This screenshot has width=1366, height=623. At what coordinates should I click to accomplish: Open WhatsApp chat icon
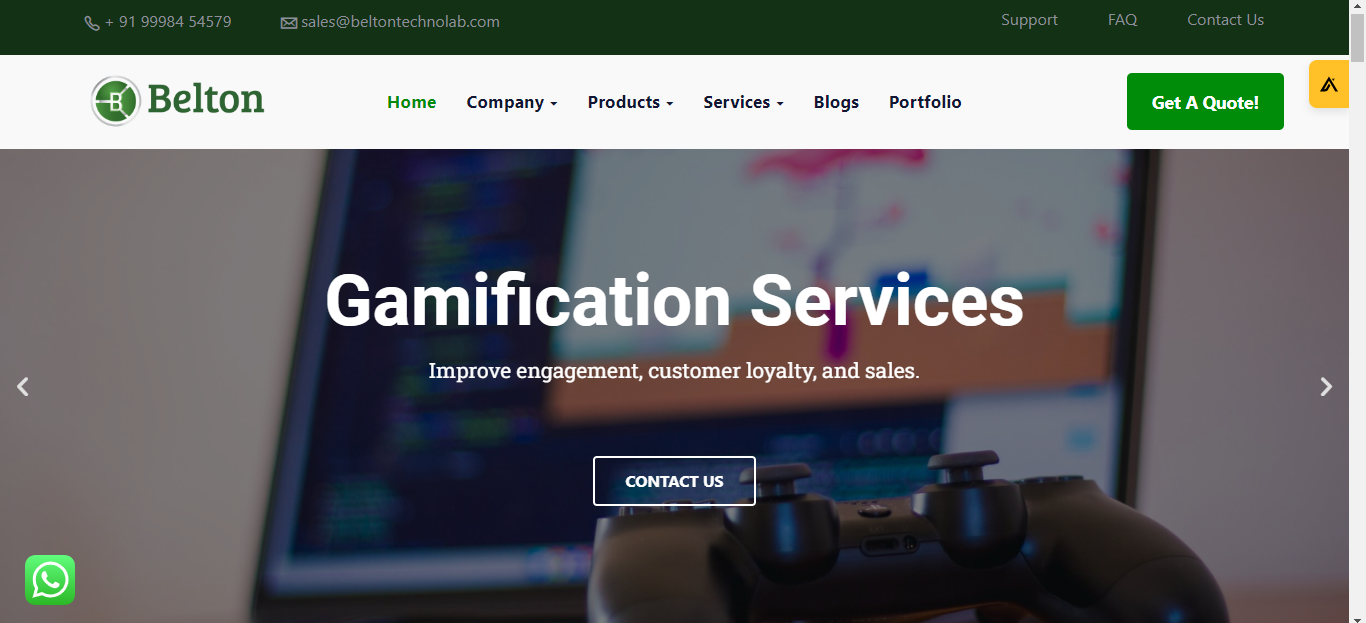[x=50, y=580]
